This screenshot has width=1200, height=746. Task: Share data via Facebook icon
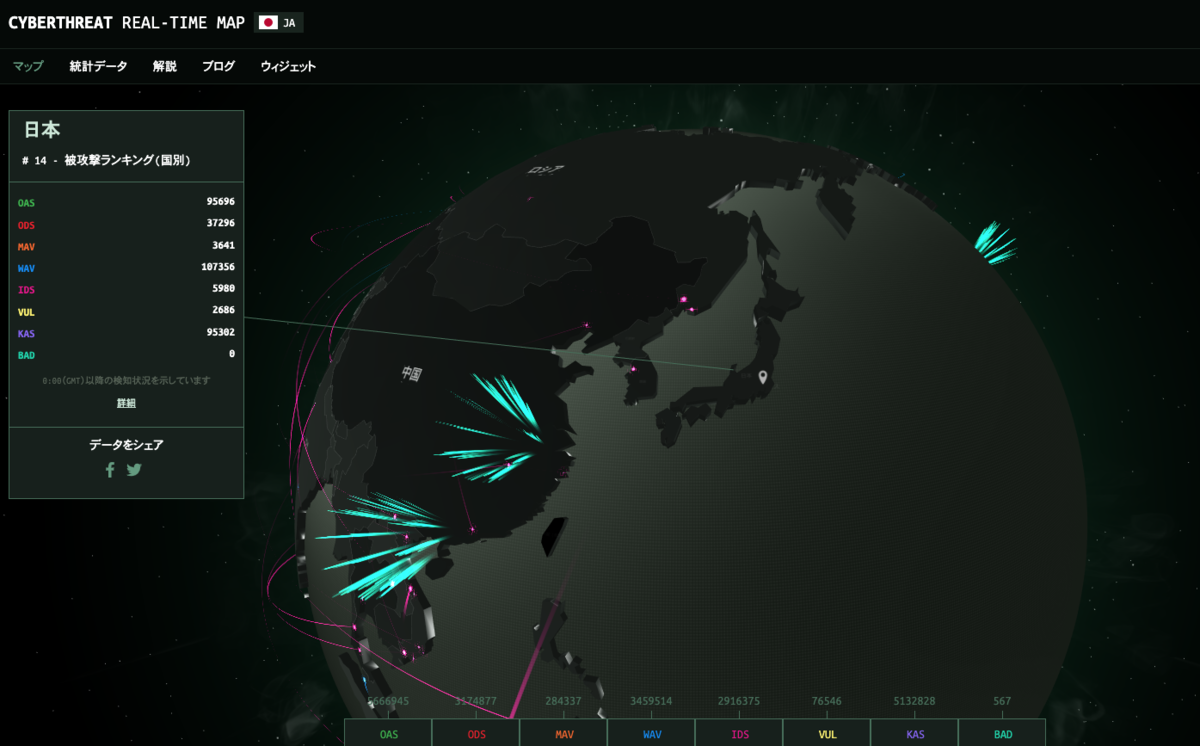tap(110, 469)
